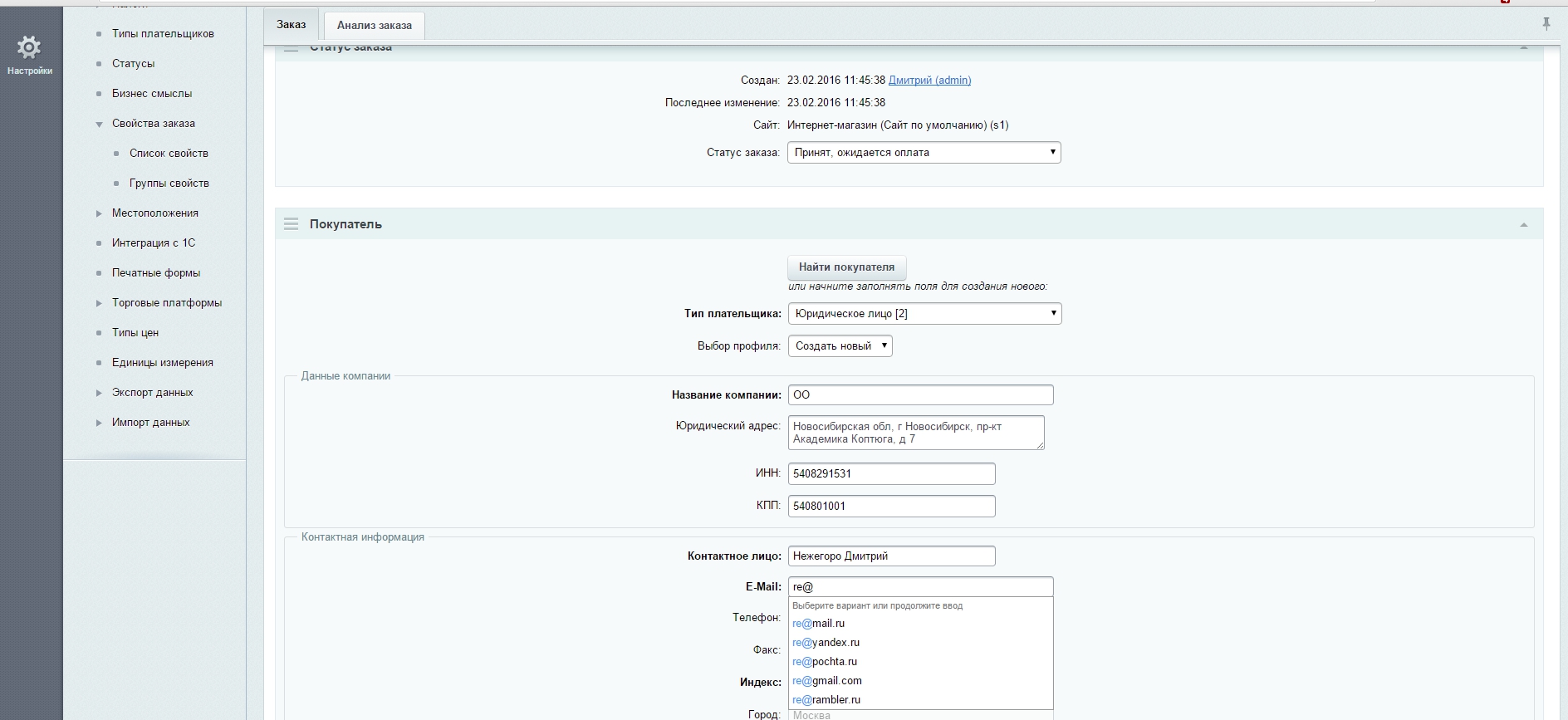Viewport: 1568px width, 720px height.
Task: Click the Настройки gear icon
Action: 29,48
